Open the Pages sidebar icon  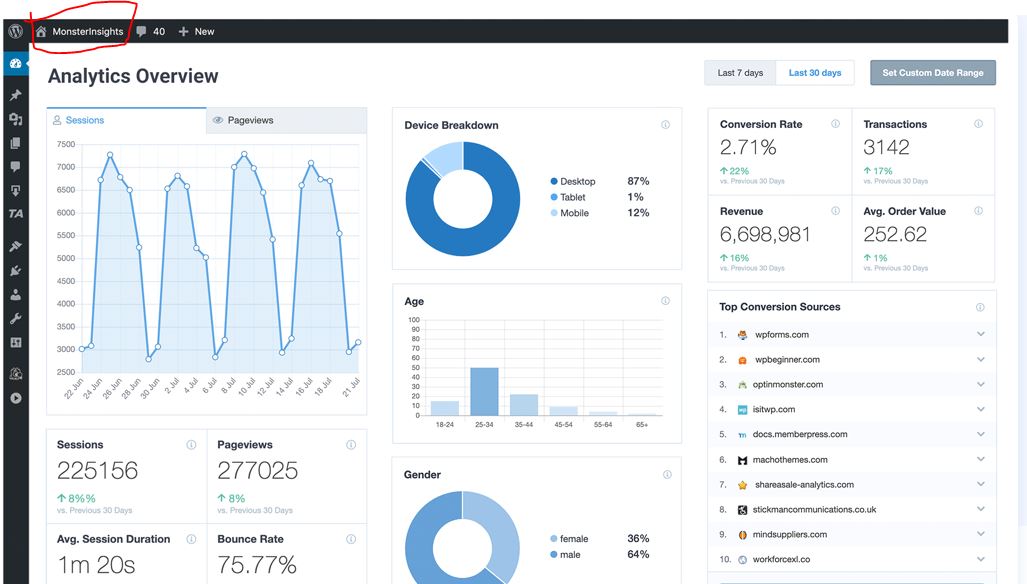(x=16, y=143)
